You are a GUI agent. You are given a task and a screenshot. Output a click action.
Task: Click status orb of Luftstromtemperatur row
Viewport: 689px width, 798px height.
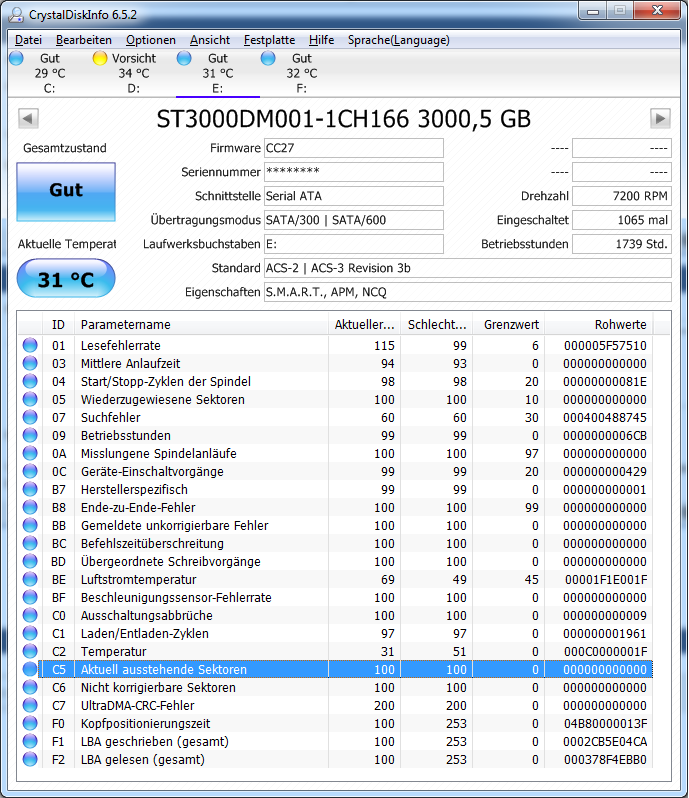30,579
